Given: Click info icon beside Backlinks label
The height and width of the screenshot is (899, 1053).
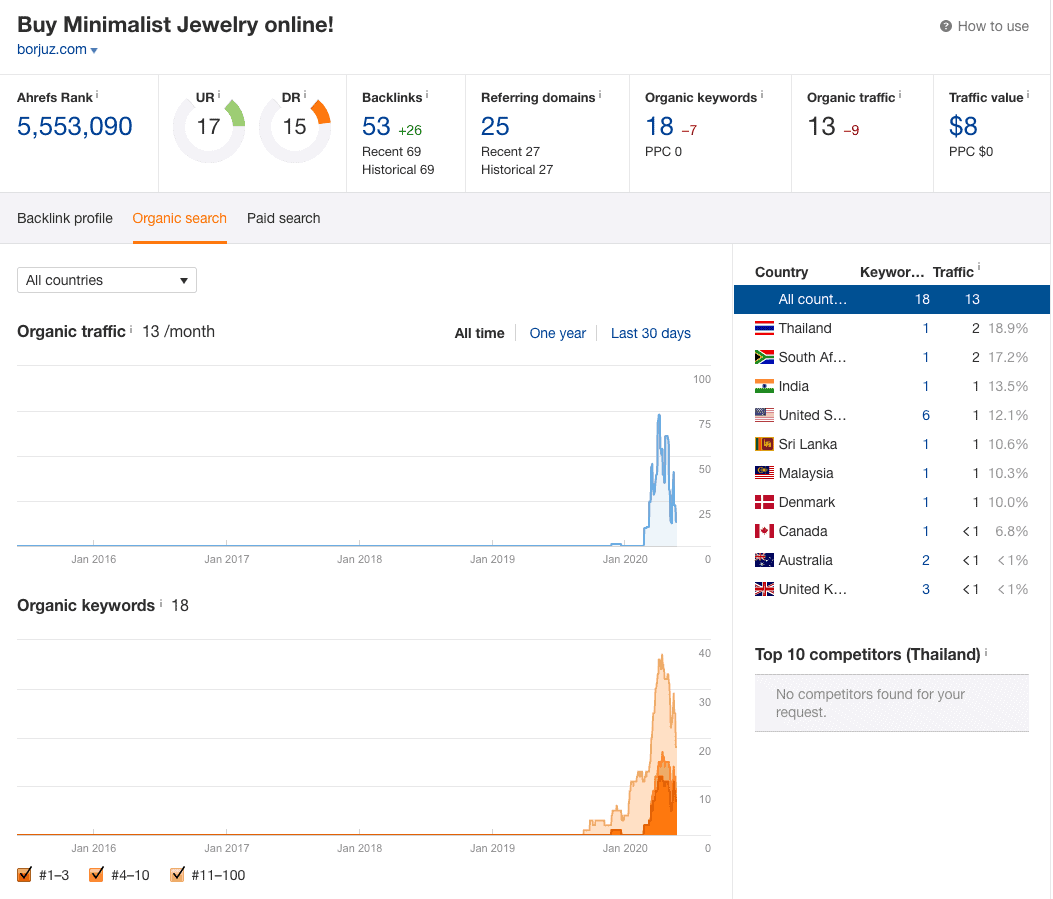Looking at the screenshot, I should click(x=427, y=95).
